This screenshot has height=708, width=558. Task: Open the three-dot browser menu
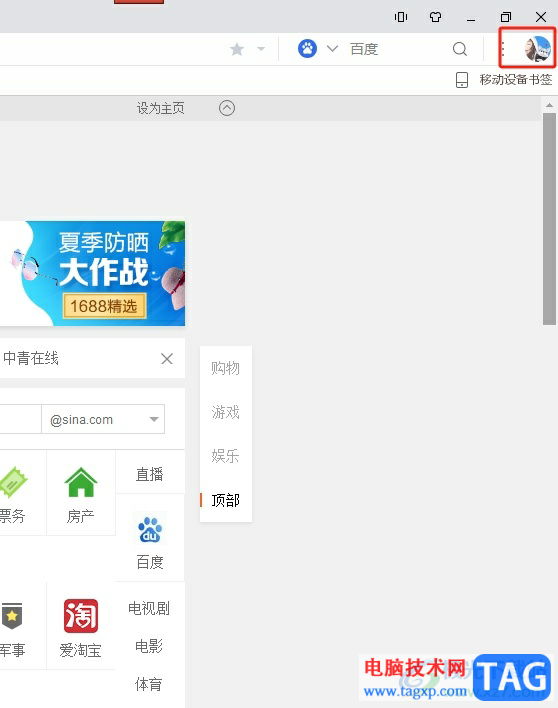[503, 48]
